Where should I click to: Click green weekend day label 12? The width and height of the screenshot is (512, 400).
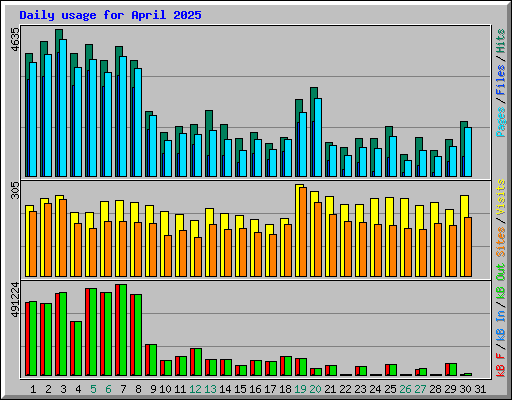pyautogui.click(x=195, y=389)
